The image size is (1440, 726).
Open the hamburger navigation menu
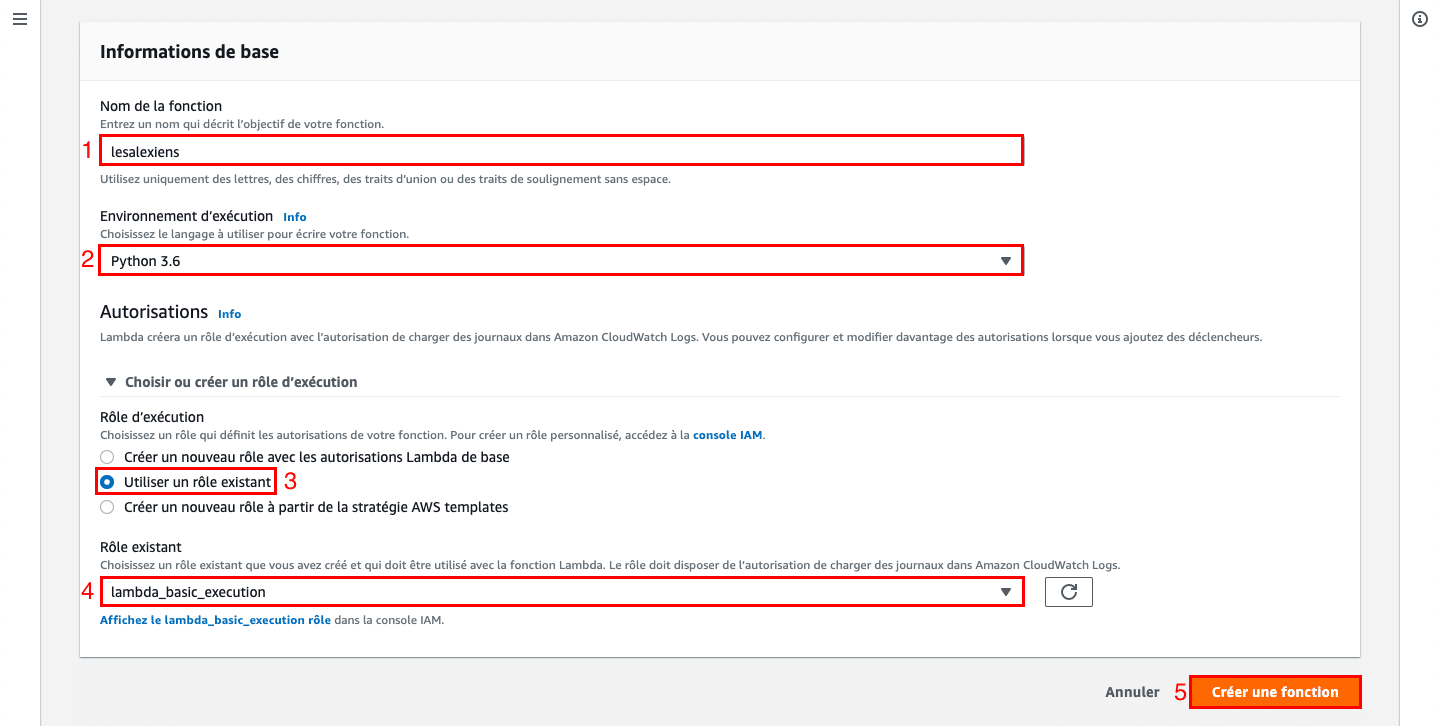point(19,20)
